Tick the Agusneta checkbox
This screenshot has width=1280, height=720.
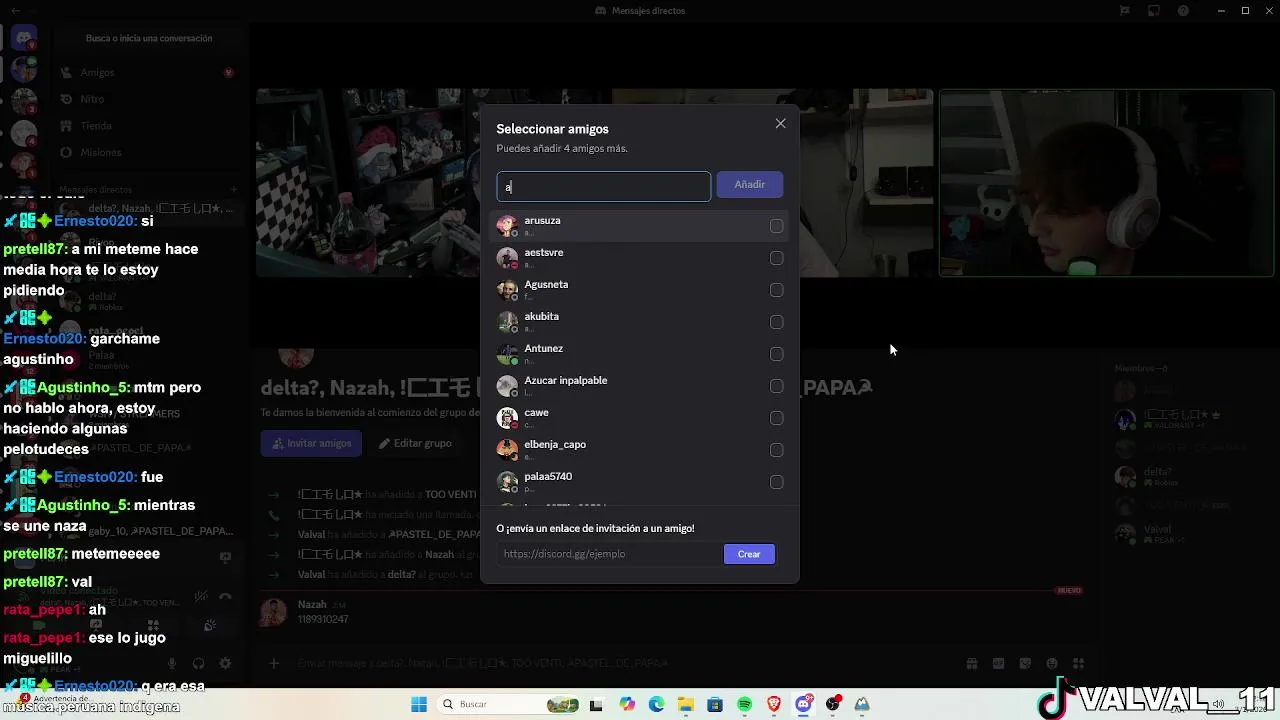[776, 290]
